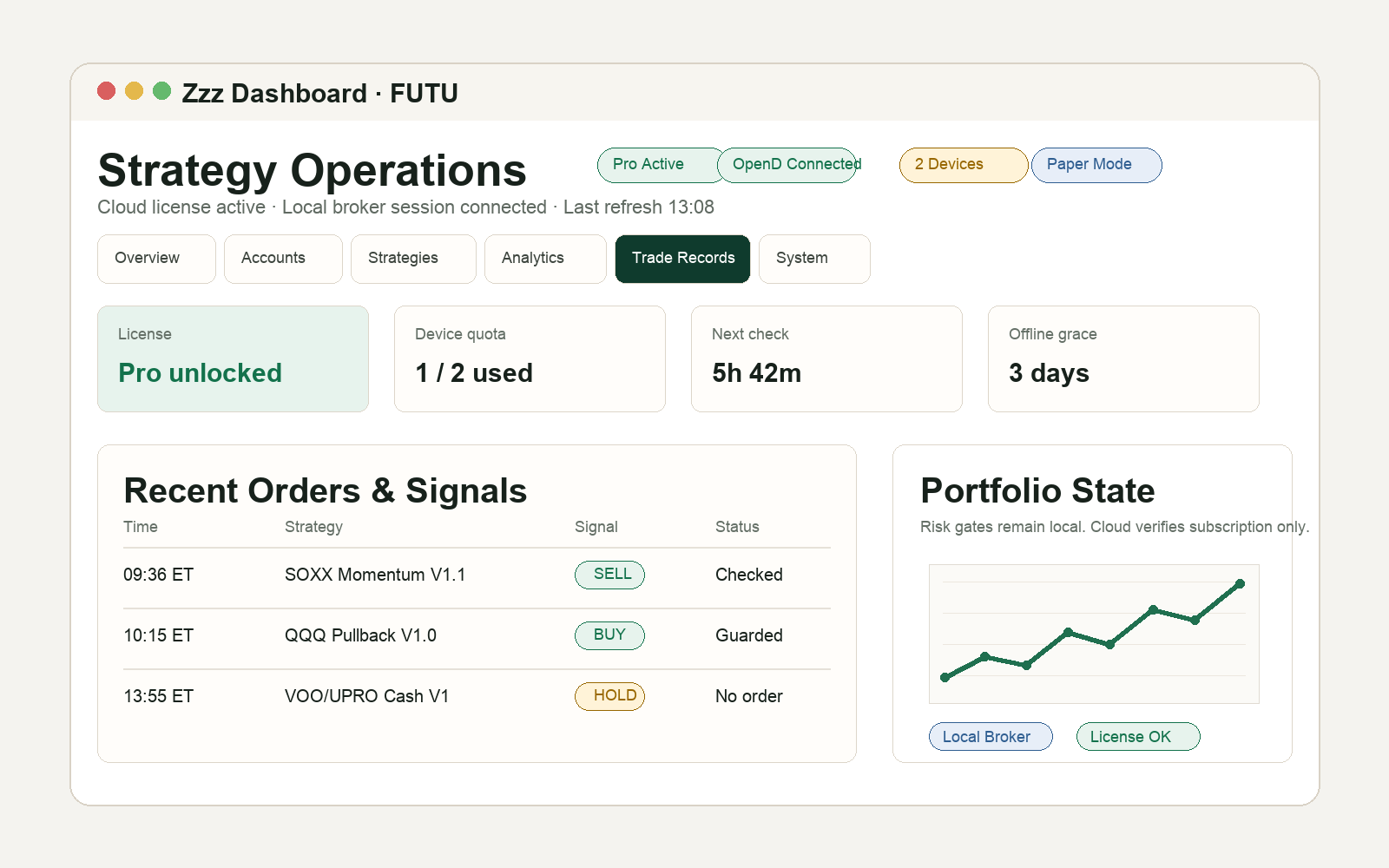Click the last point on portfolio chart
This screenshot has height=868, width=1389.
click(1240, 584)
